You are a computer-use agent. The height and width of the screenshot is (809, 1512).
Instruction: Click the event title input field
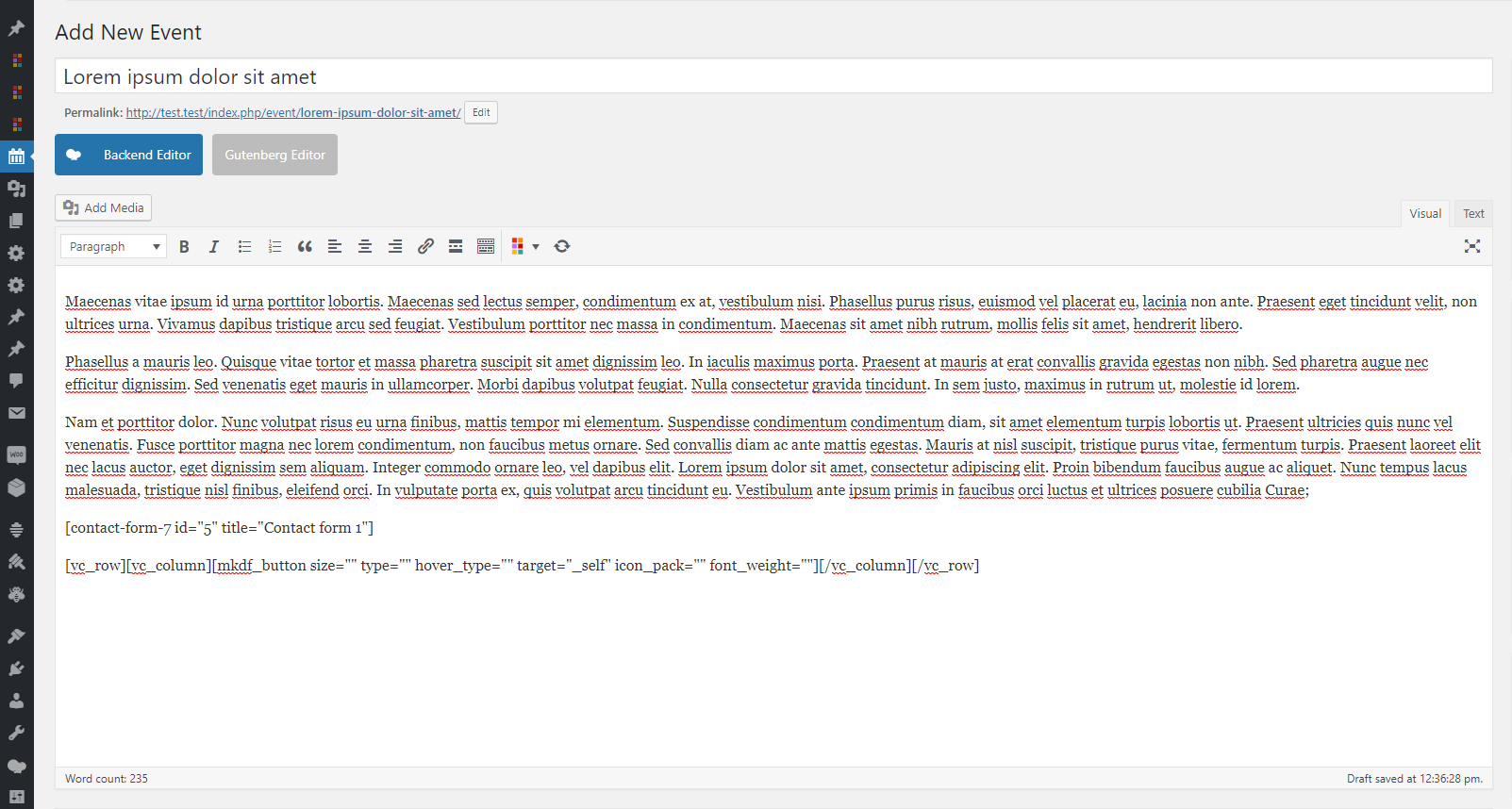pyautogui.click(x=773, y=76)
